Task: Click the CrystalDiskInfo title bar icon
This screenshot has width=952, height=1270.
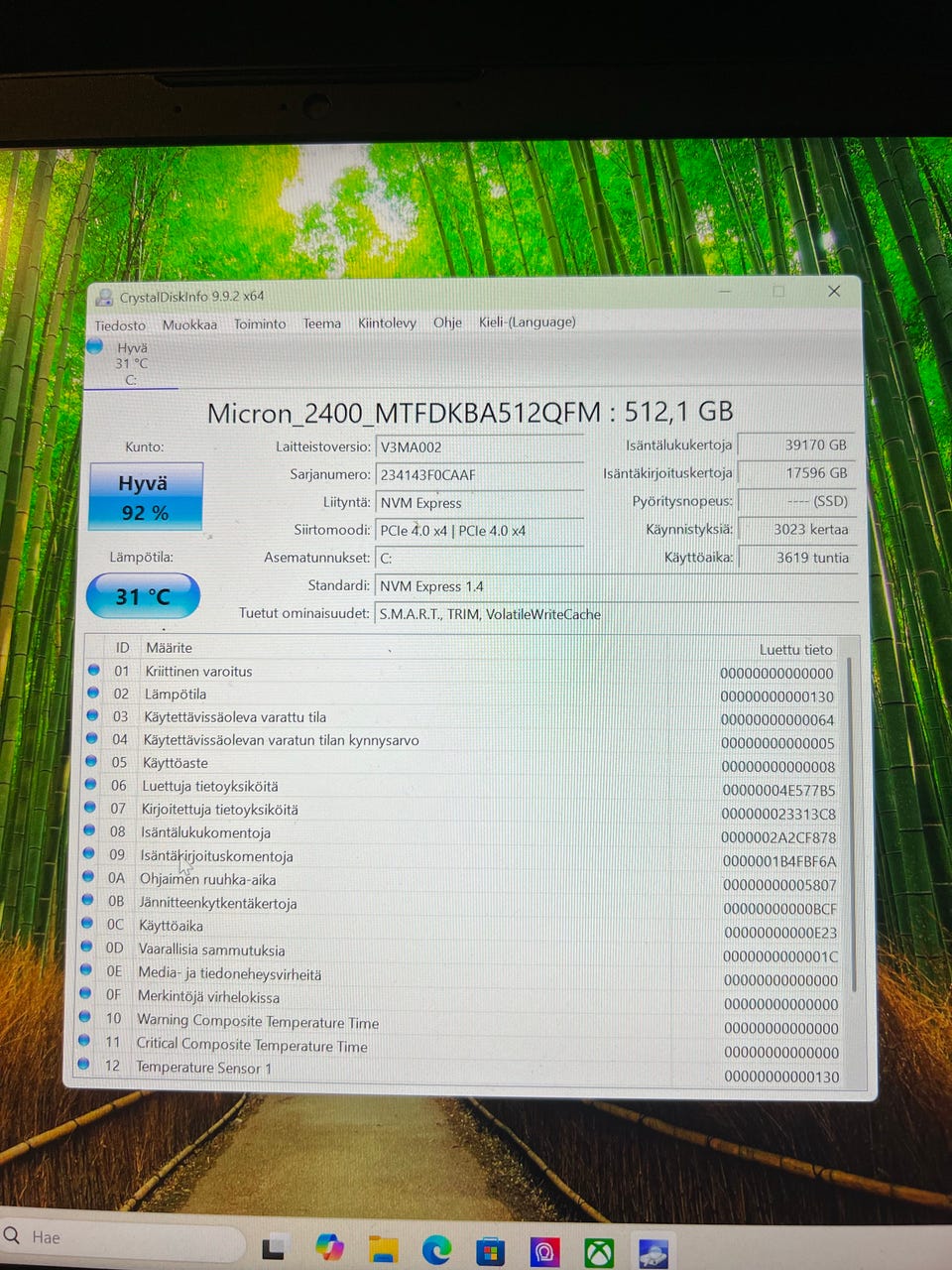Action: click(x=105, y=297)
